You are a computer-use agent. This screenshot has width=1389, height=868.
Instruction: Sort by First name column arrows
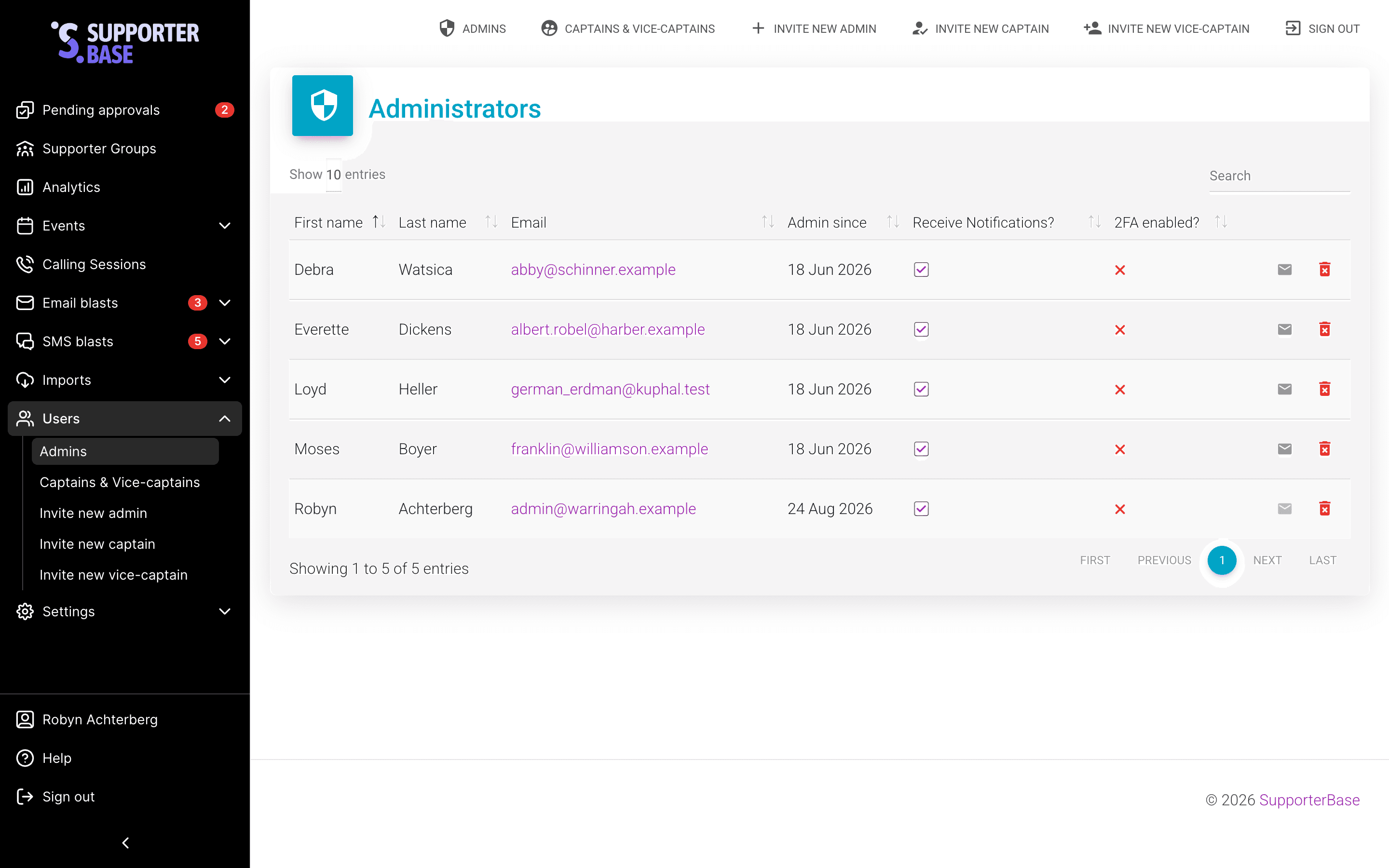[x=379, y=222]
